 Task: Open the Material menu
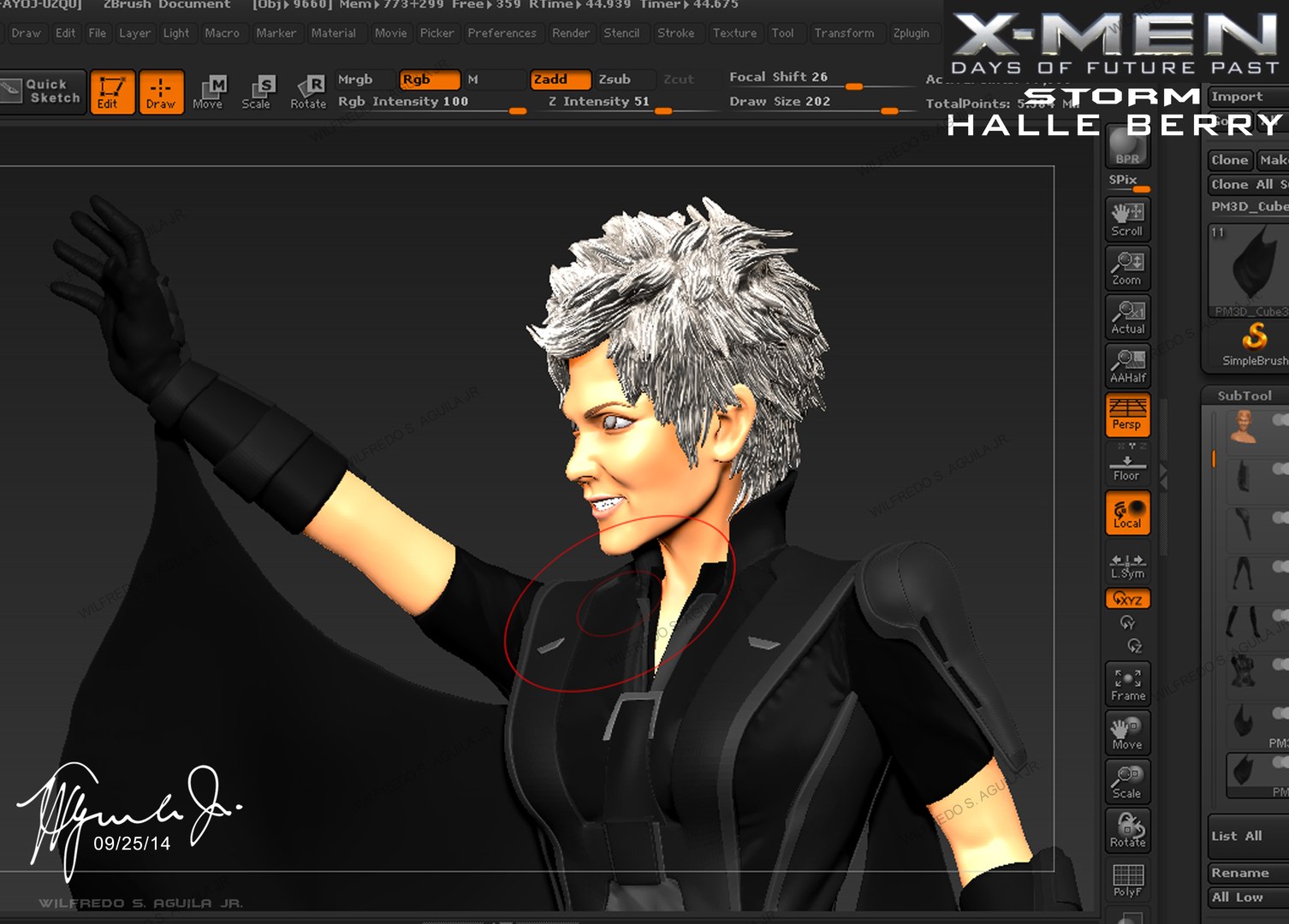pos(334,33)
